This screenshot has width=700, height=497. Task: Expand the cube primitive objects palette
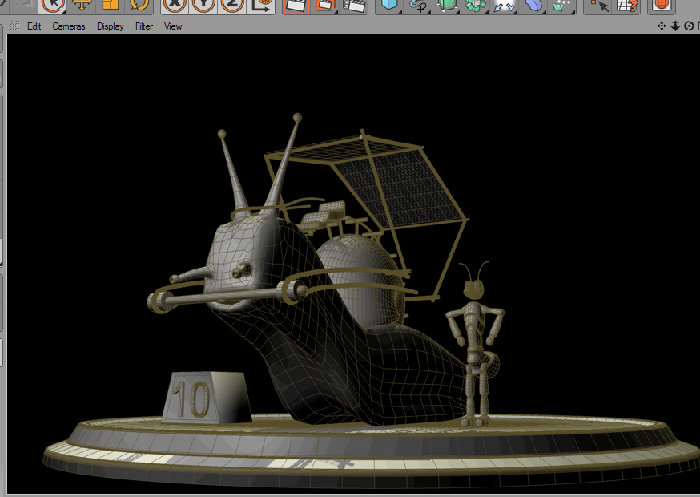pyautogui.click(x=389, y=6)
